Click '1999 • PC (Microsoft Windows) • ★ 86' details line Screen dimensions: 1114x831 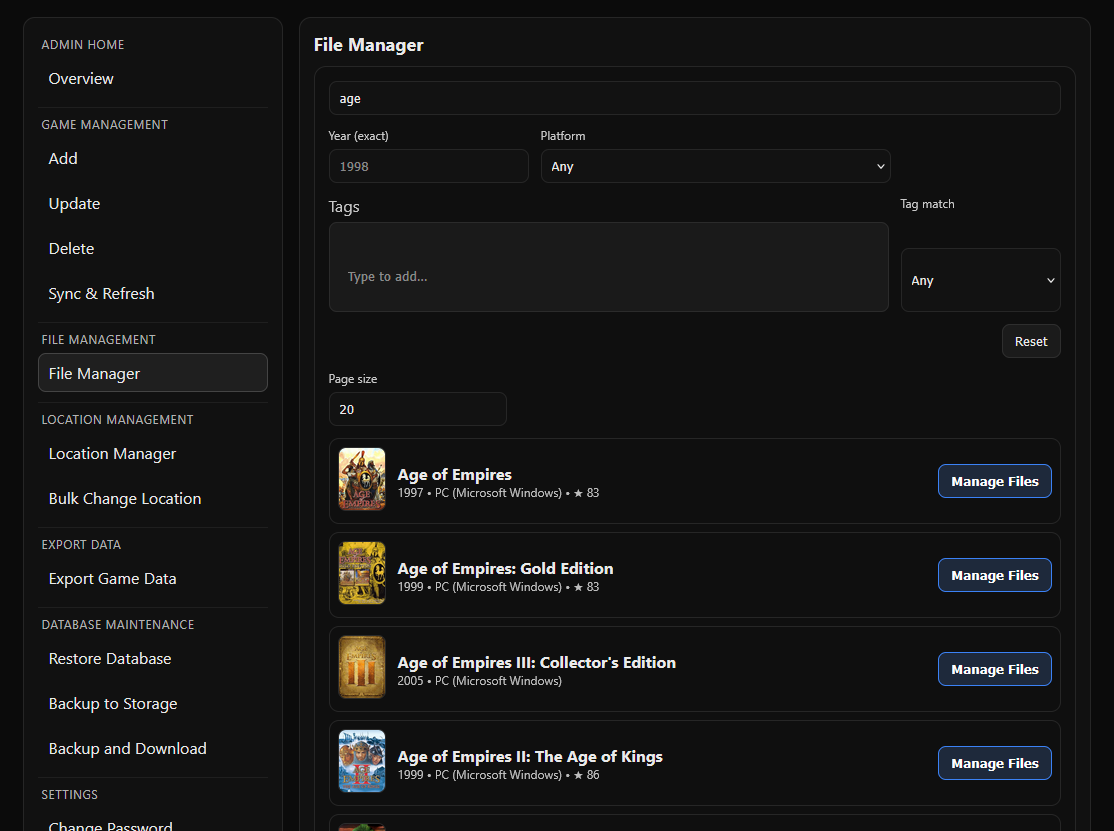pos(498,775)
